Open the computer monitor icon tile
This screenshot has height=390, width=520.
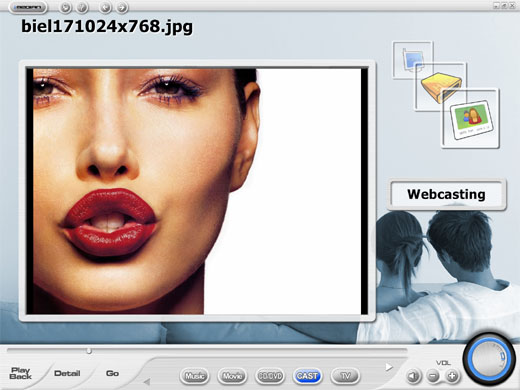pos(412,59)
